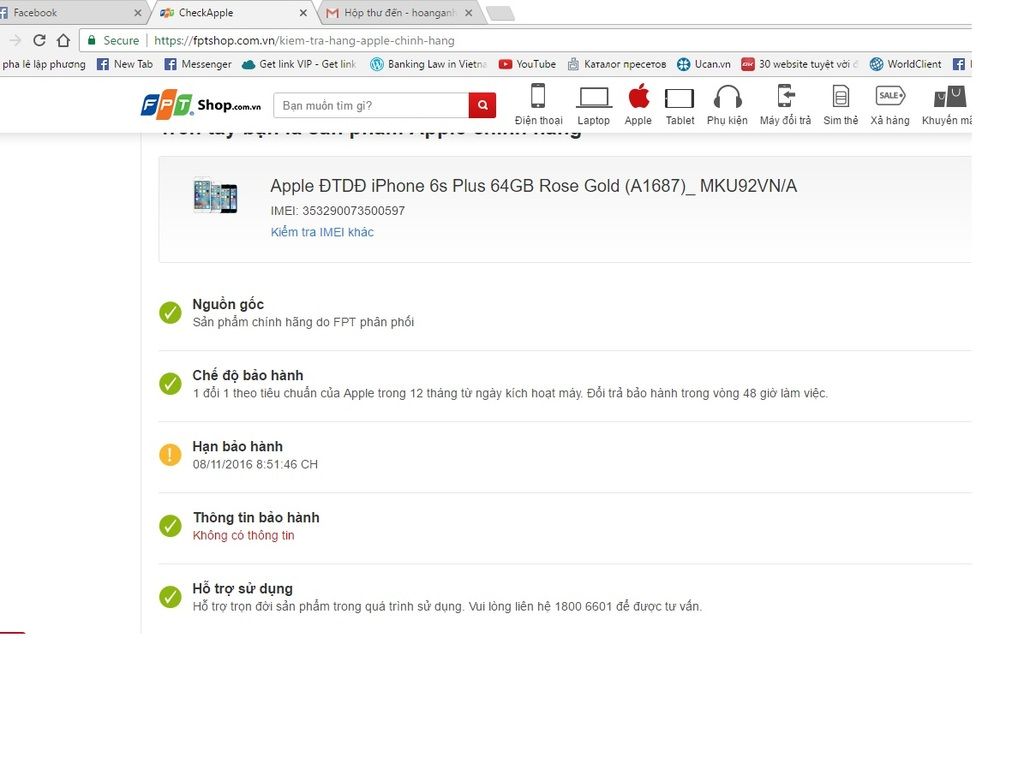Screen dimensions: 1024x769
Task: Close the Facebook tab
Action: pos(137,12)
